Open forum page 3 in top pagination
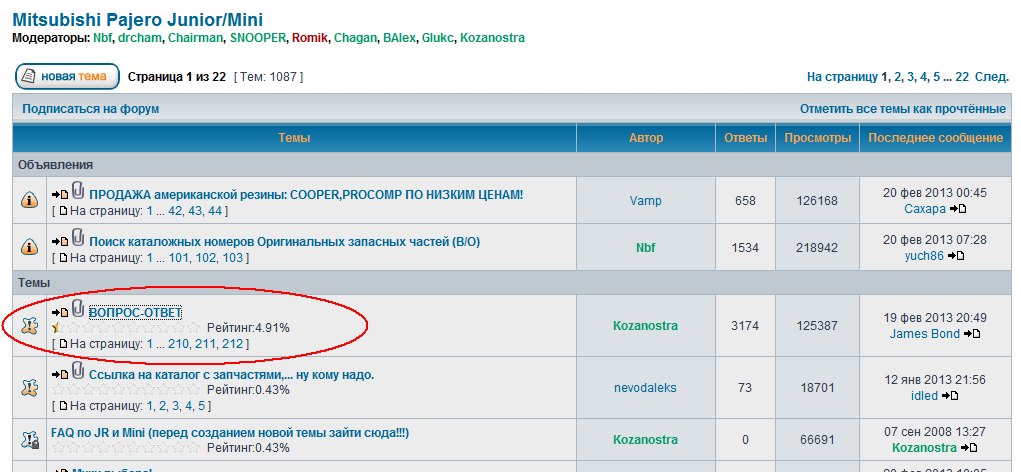 910,77
